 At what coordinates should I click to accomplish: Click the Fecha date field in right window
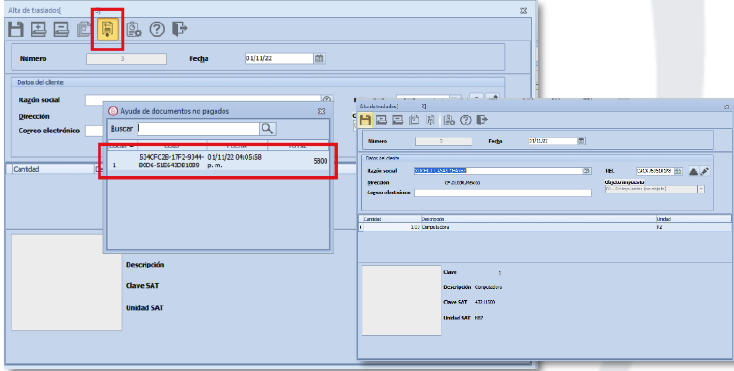[552, 141]
